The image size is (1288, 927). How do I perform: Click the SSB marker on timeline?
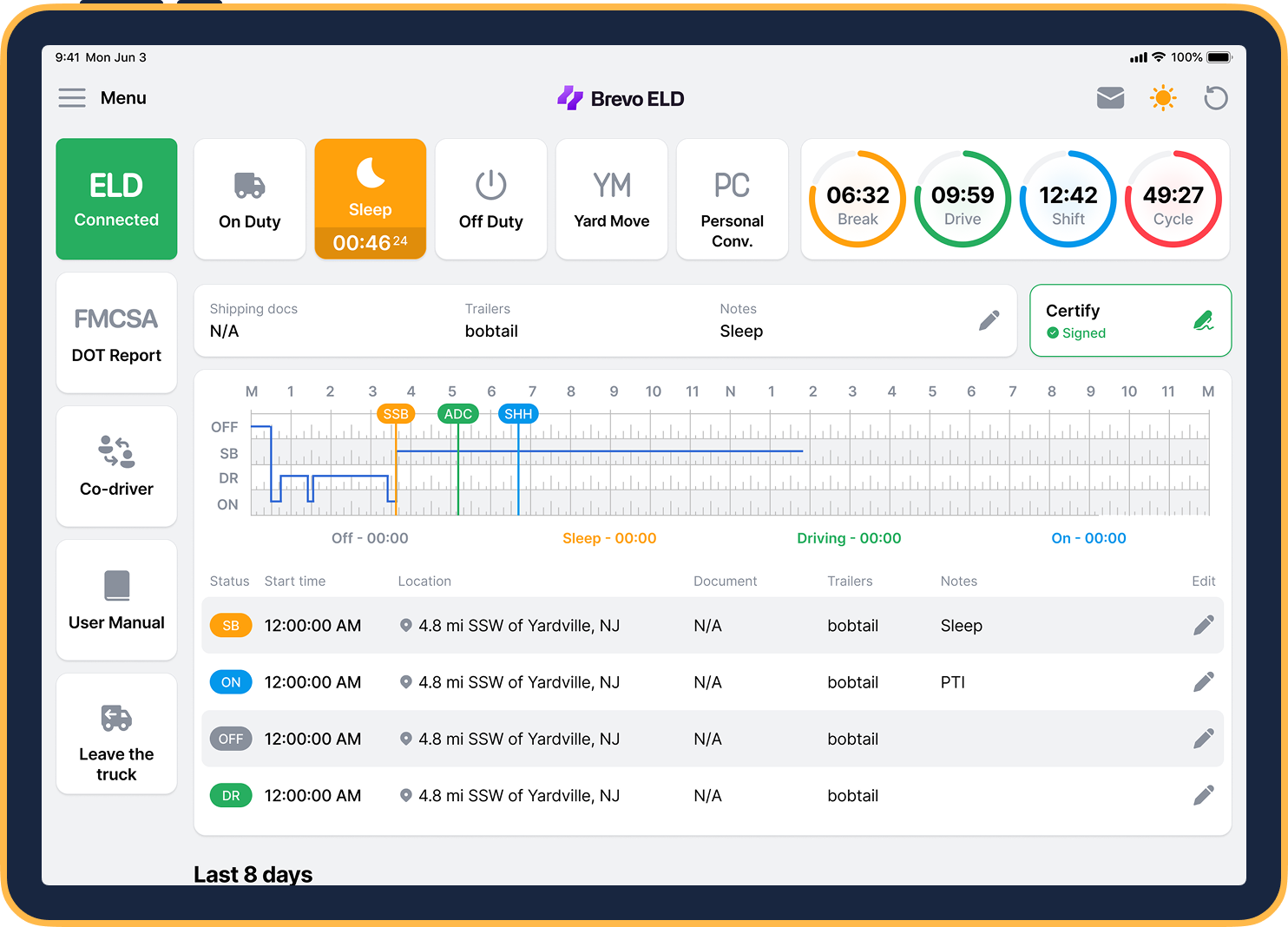click(x=396, y=414)
